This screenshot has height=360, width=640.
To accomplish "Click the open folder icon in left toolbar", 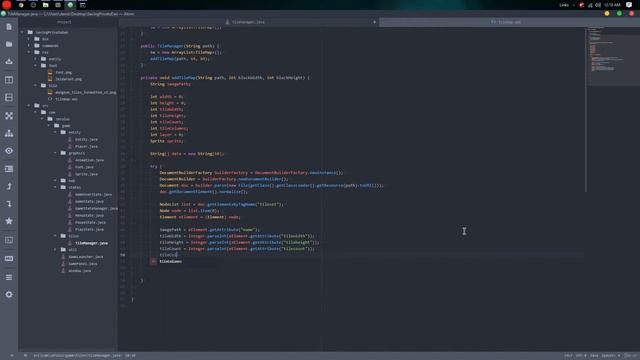I will [x=9, y=44].
